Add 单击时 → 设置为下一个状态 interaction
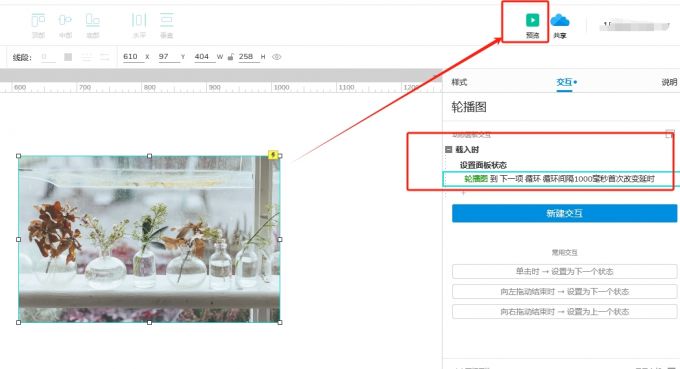The width and height of the screenshot is (680, 369). tap(564, 271)
